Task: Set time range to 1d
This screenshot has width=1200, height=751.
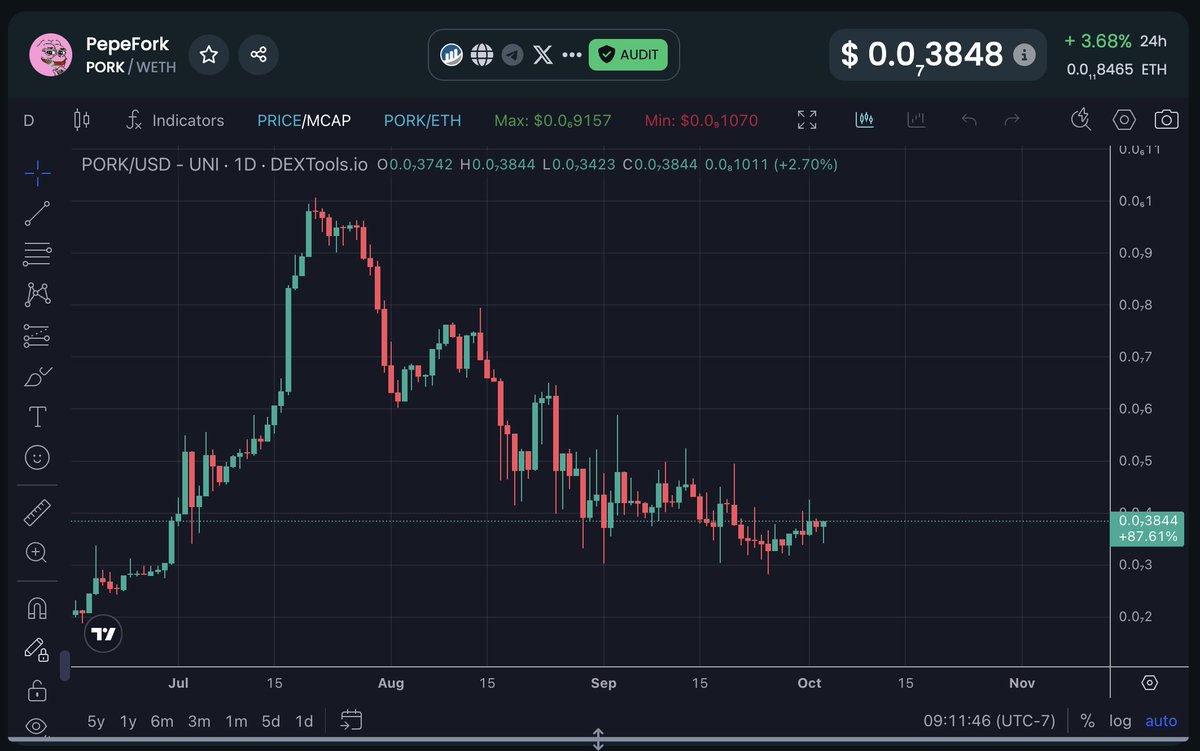Action: [x=304, y=721]
